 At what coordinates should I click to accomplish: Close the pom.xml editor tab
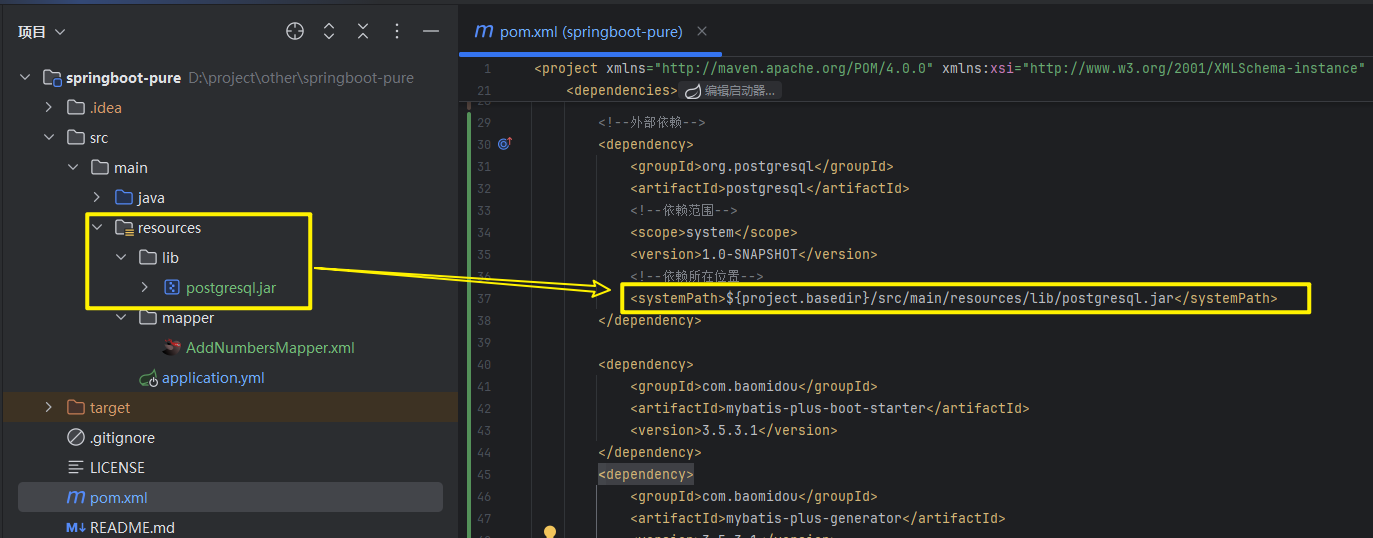point(702,31)
